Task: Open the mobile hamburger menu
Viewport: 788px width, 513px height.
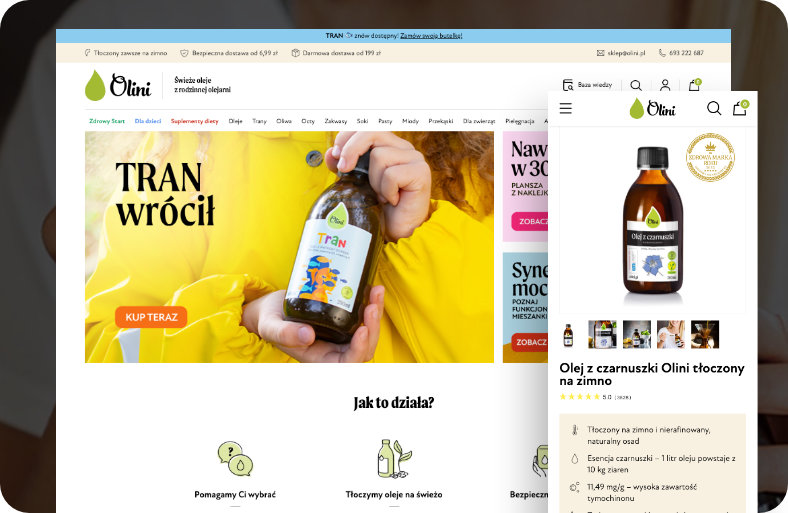Action: point(566,108)
